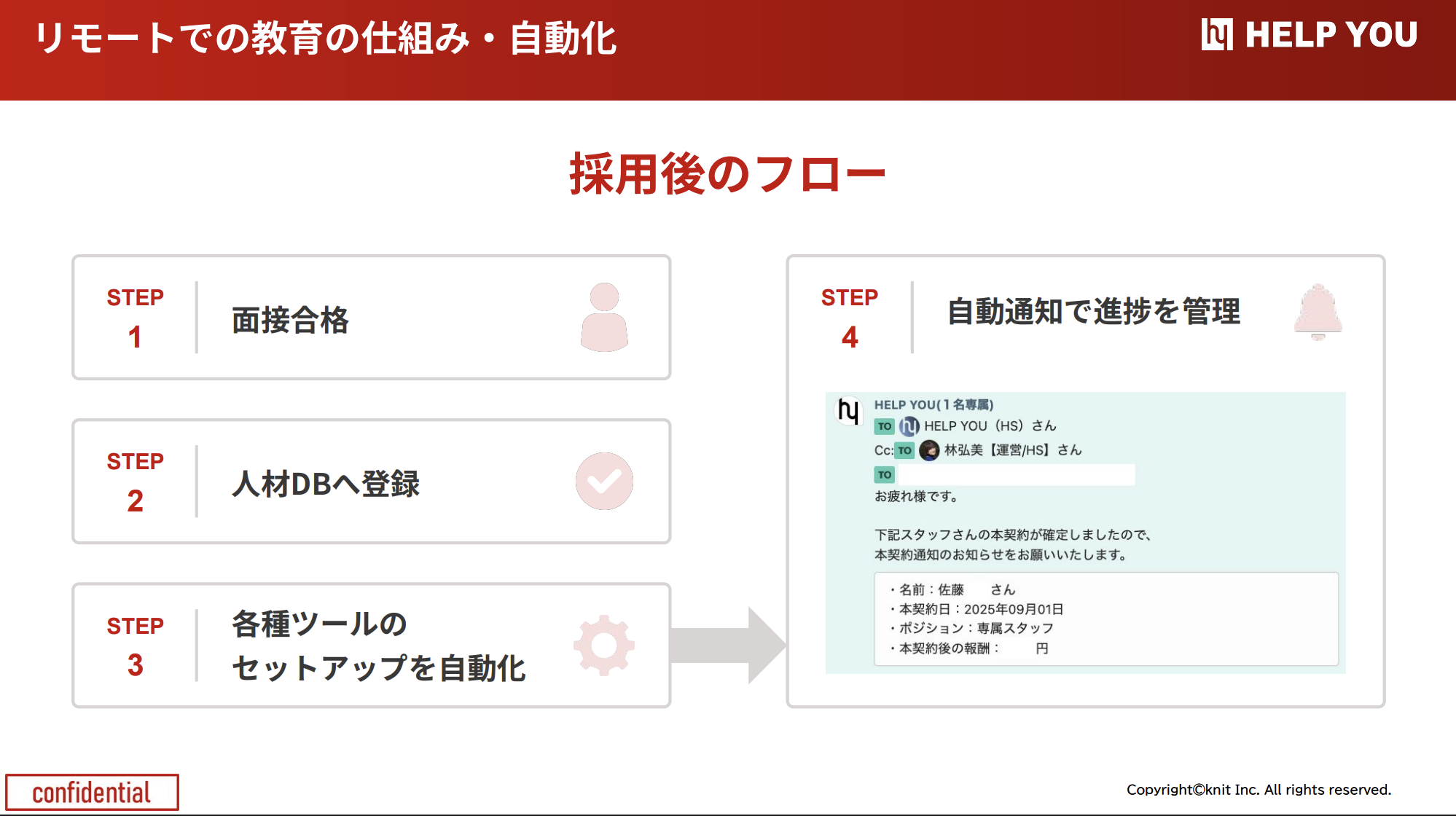Viewport: 1456px width, 816px height.
Task: Click 林弘美 profile photo avatar
Action: (929, 450)
